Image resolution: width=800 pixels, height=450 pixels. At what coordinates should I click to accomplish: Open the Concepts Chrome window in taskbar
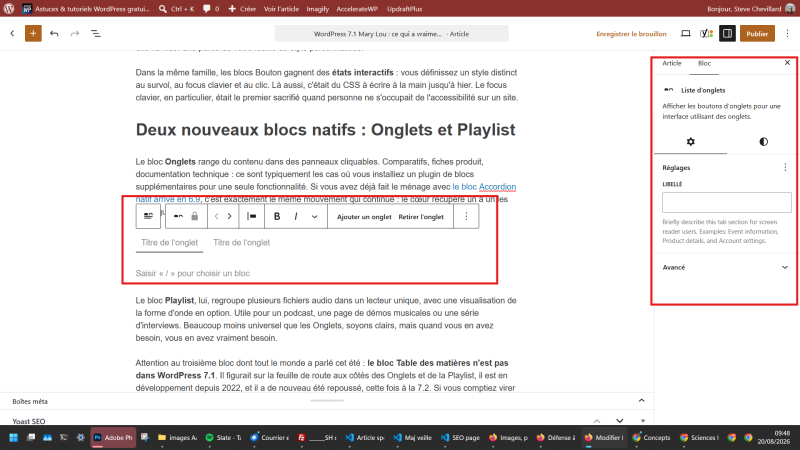(x=652, y=437)
